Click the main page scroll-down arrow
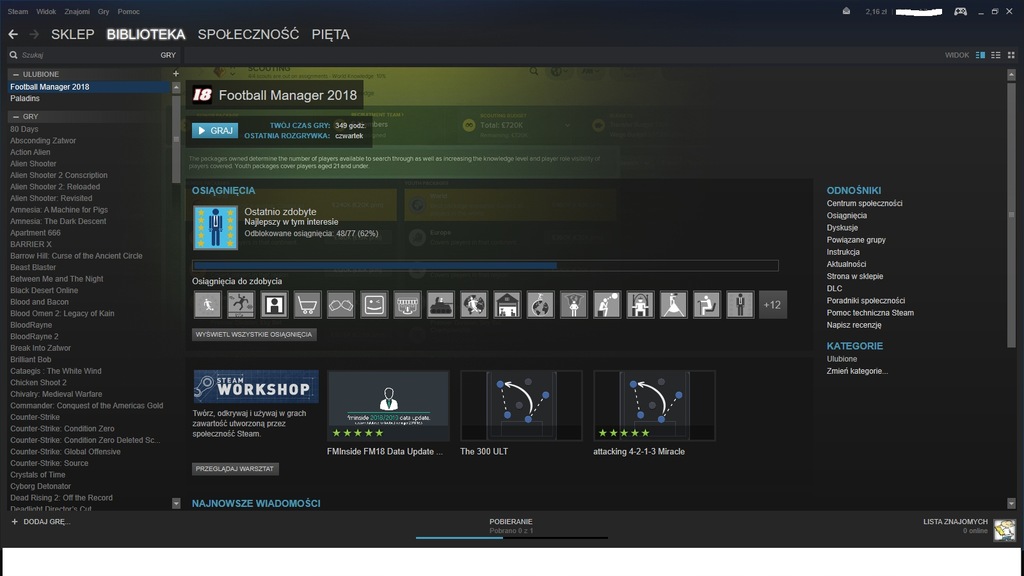Screen dimensions: 1024x576 1011,504
